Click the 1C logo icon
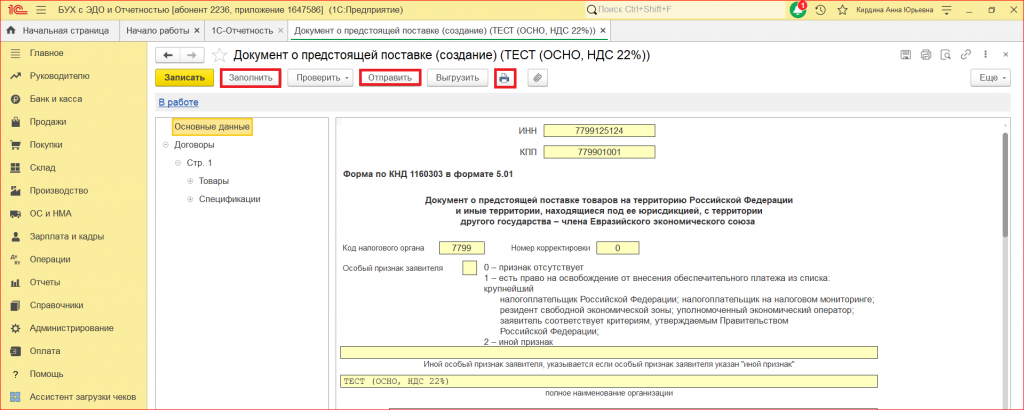 pos(18,10)
